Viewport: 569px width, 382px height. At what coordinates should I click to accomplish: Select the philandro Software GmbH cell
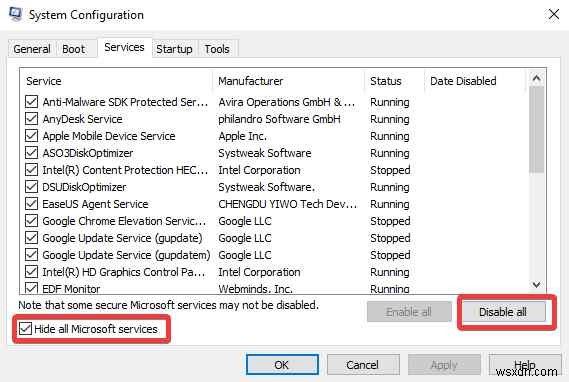click(279, 119)
